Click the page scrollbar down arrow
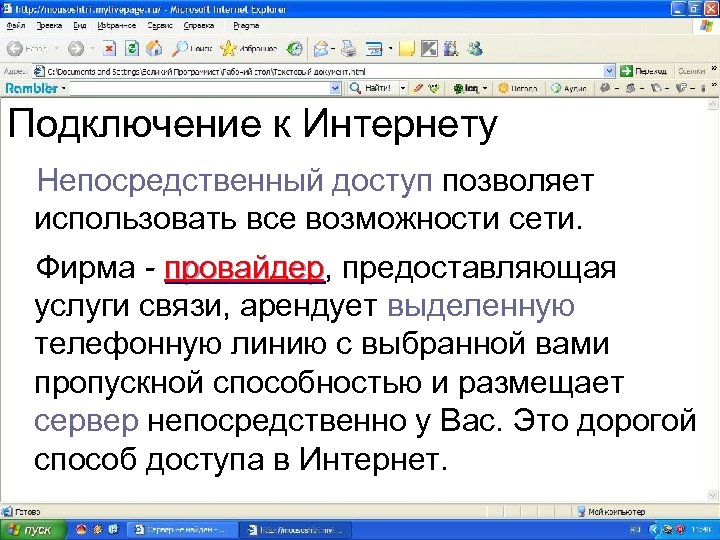 click(x=713, y=495)
